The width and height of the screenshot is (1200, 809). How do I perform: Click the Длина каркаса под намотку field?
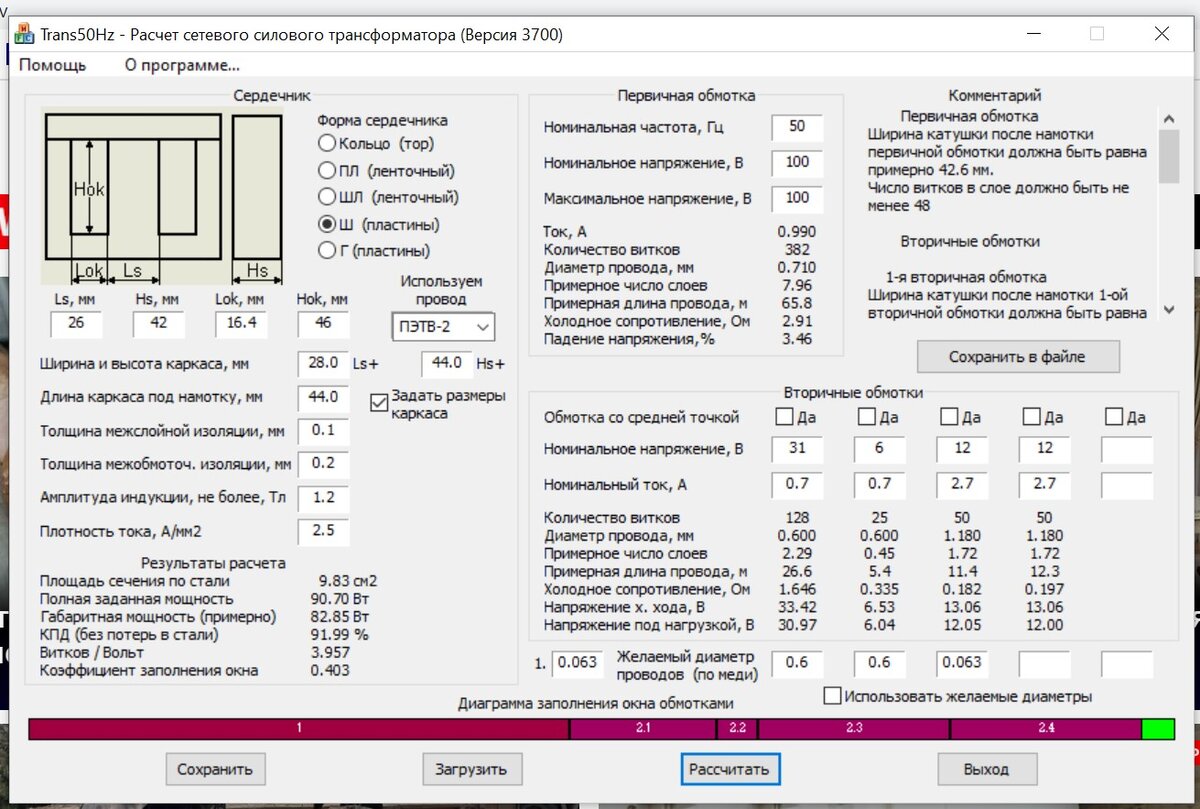coord(323,397)
